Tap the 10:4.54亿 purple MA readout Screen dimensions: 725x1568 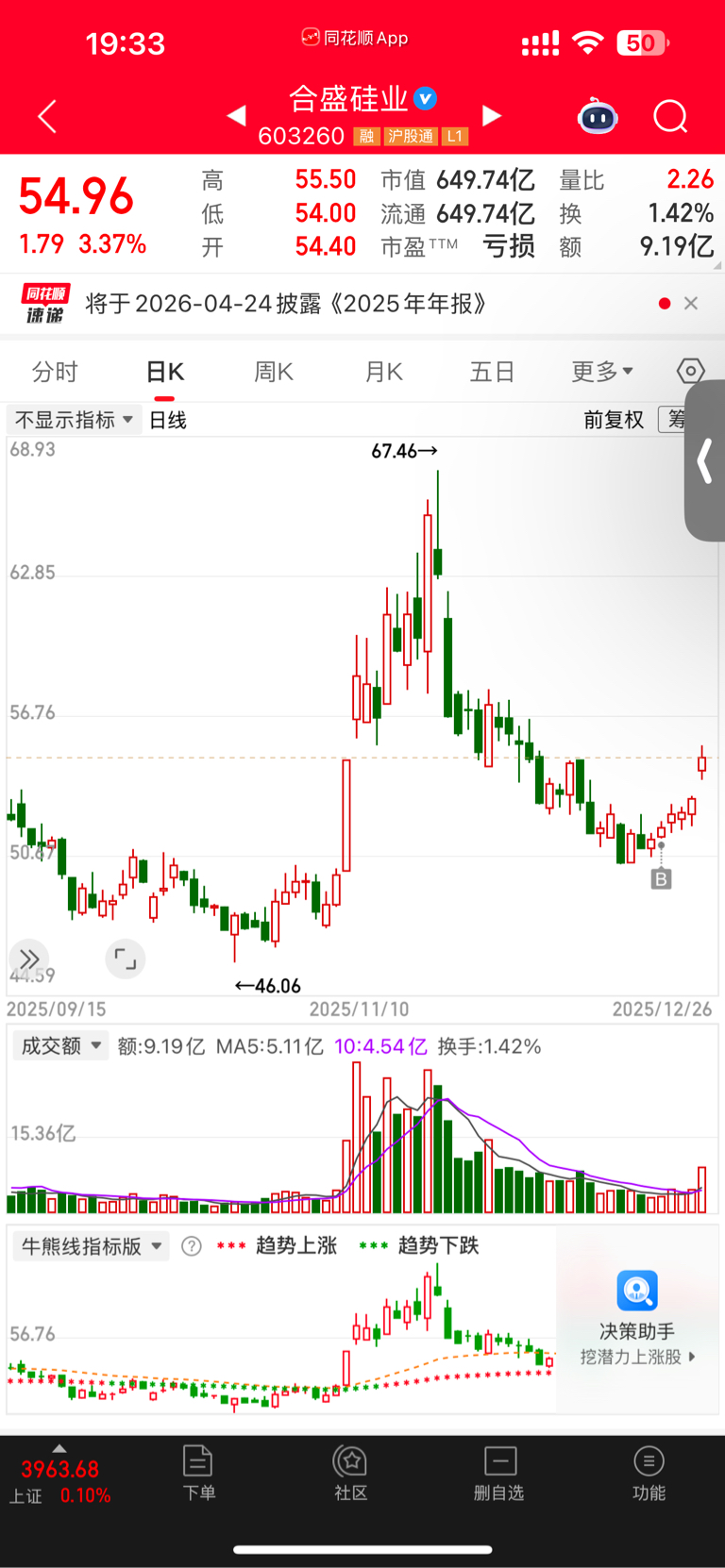(380, 1046)
